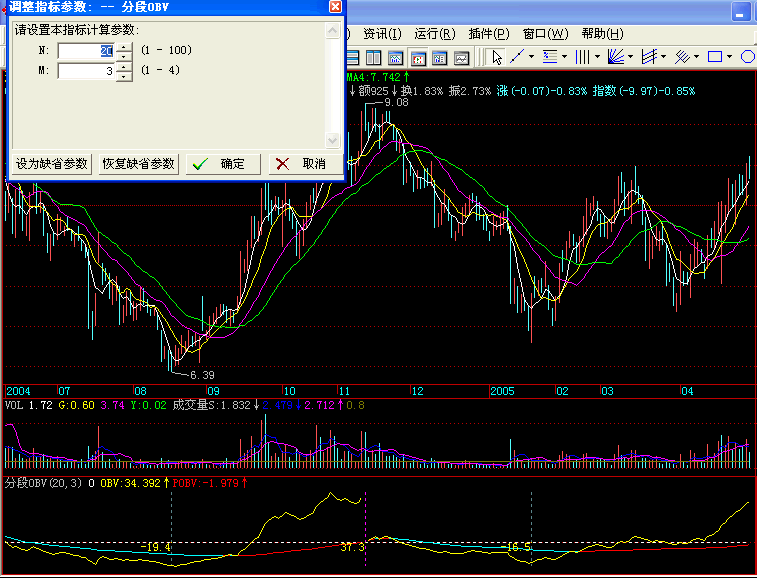Increase the M parameter value
The height and width of the screenshot is (578, 757).
124,67
